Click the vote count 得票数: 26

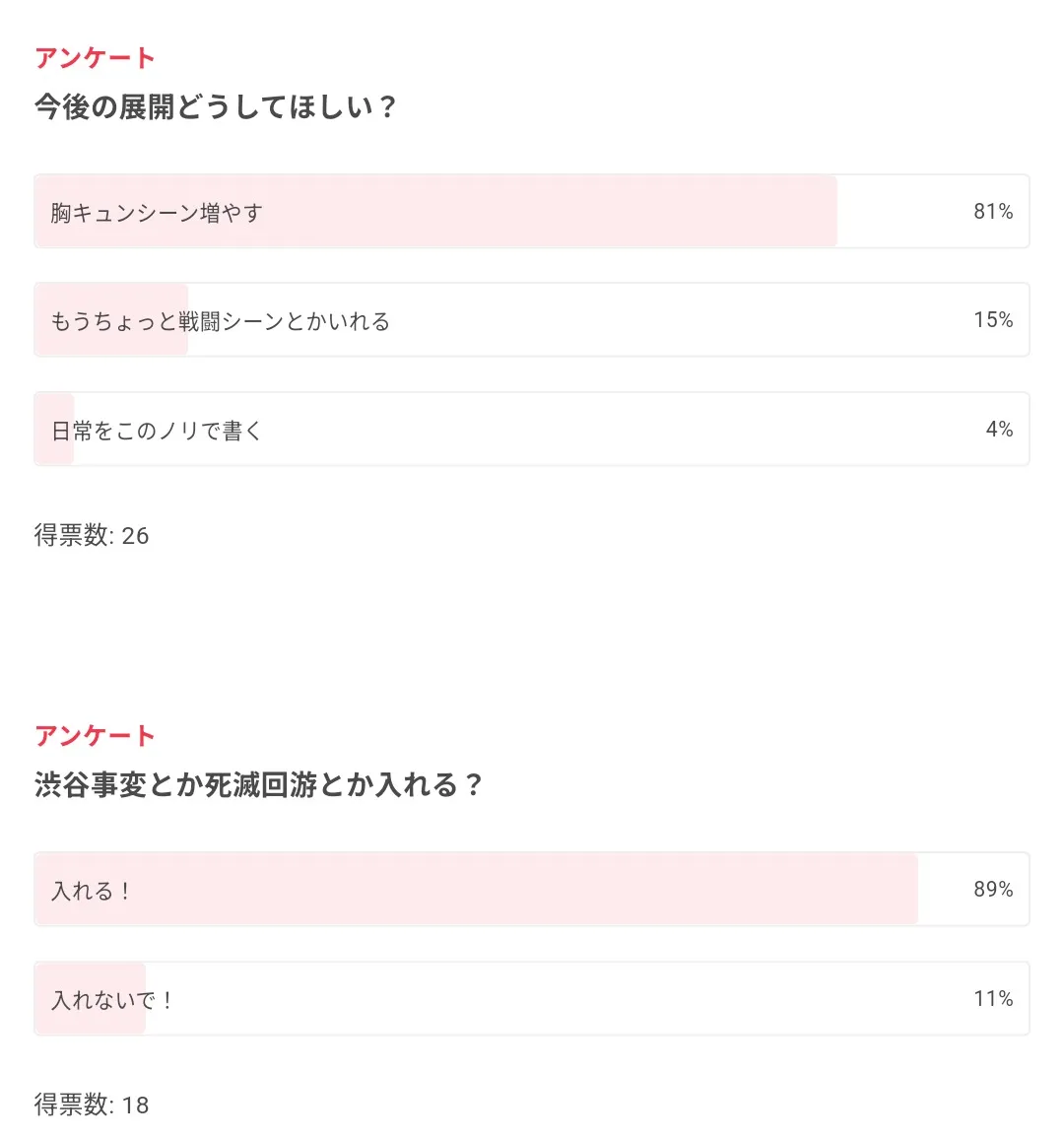tap(92, 535)
